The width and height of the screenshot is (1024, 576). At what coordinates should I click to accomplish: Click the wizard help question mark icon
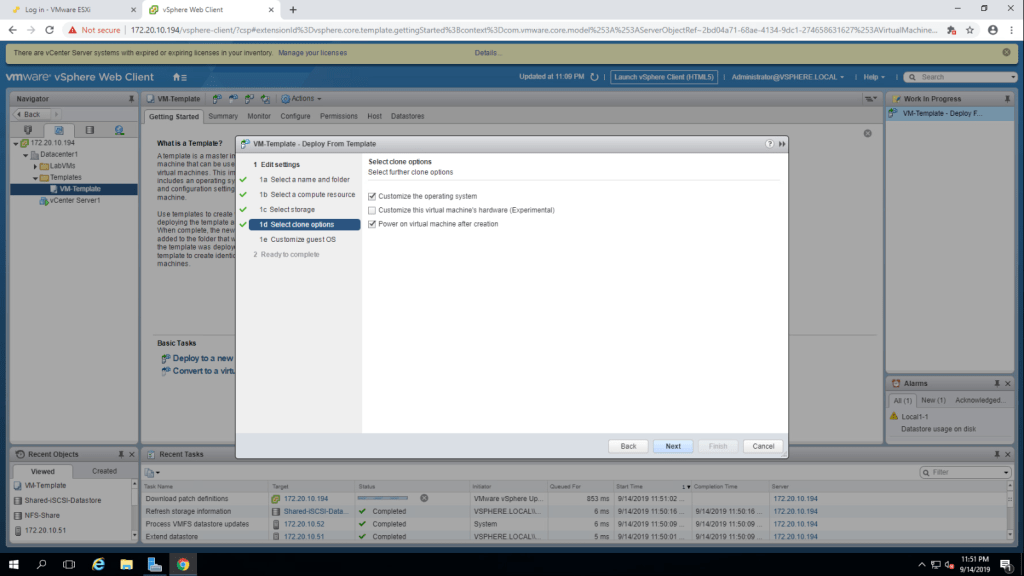770,144
